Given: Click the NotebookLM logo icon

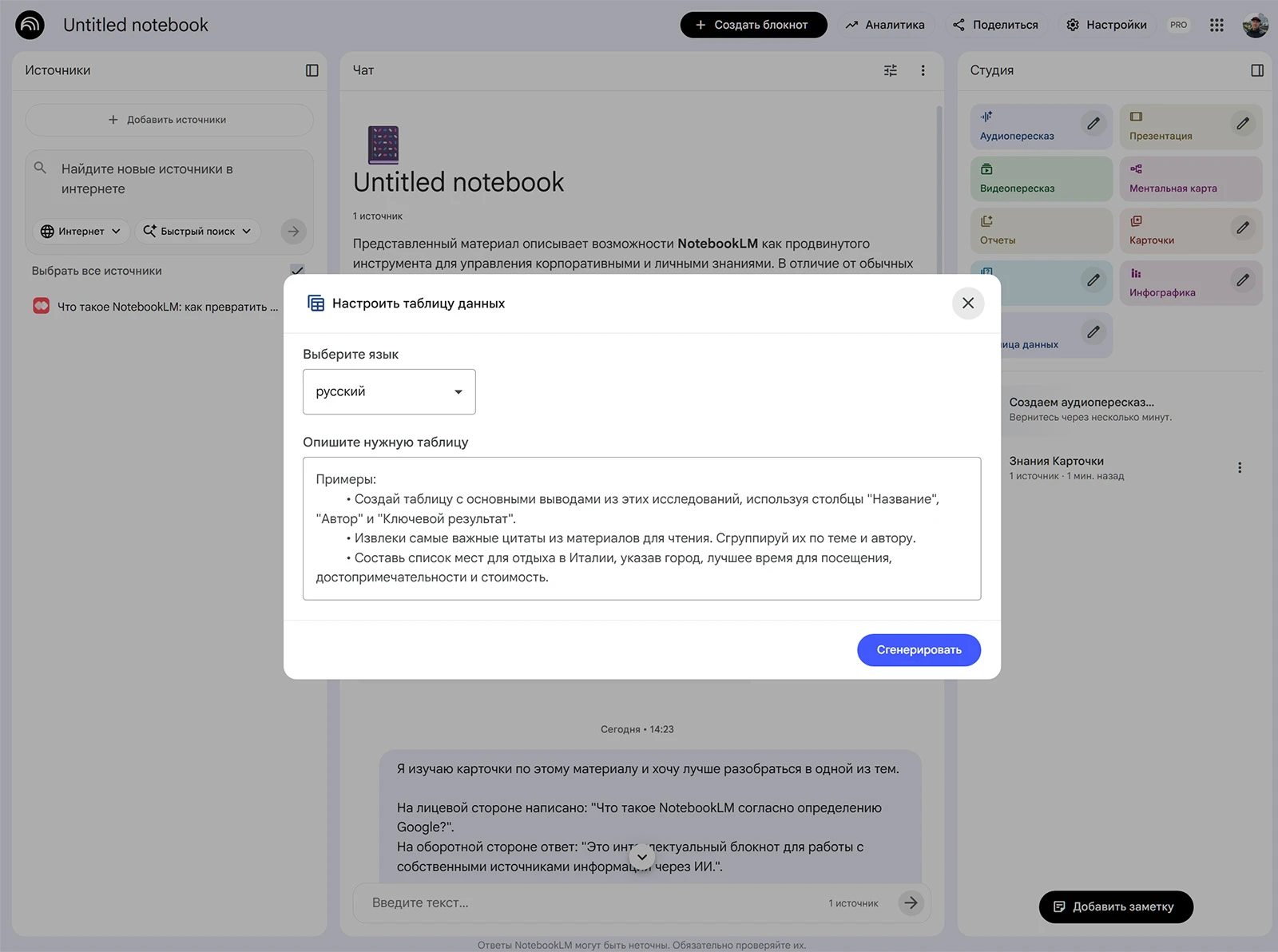Looking at the screenshot, I should (30, 25).
